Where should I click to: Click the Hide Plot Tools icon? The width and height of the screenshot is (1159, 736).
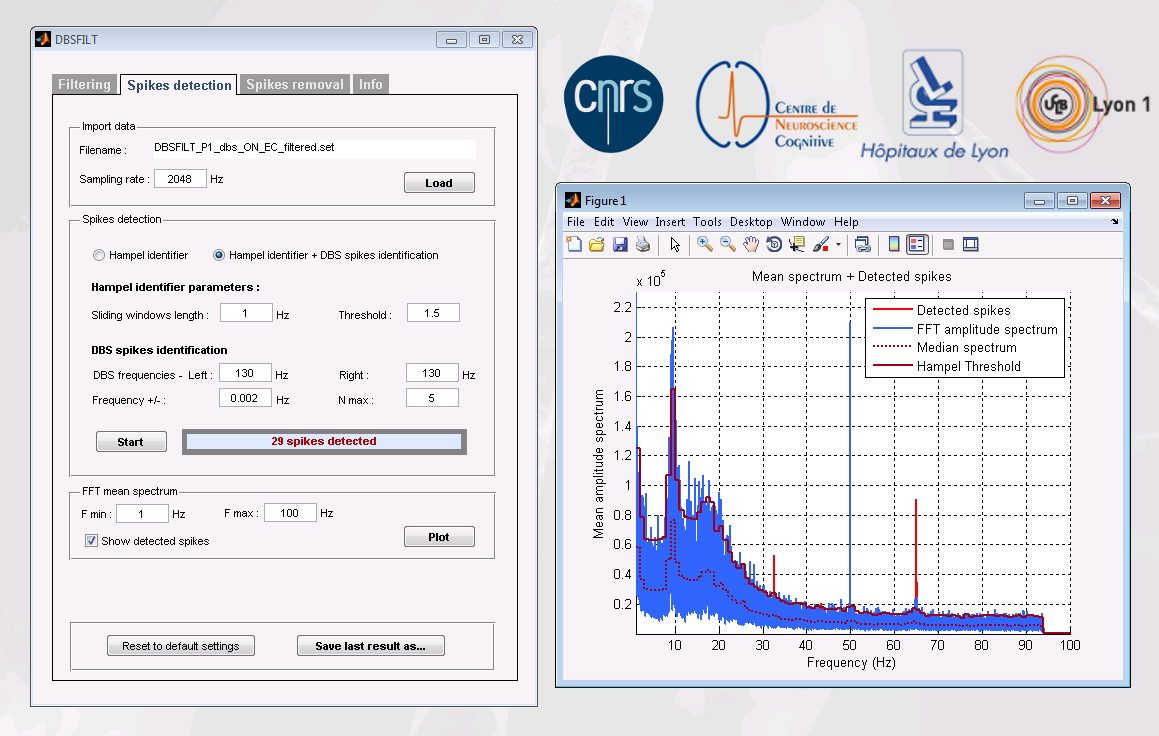point(948,244)
